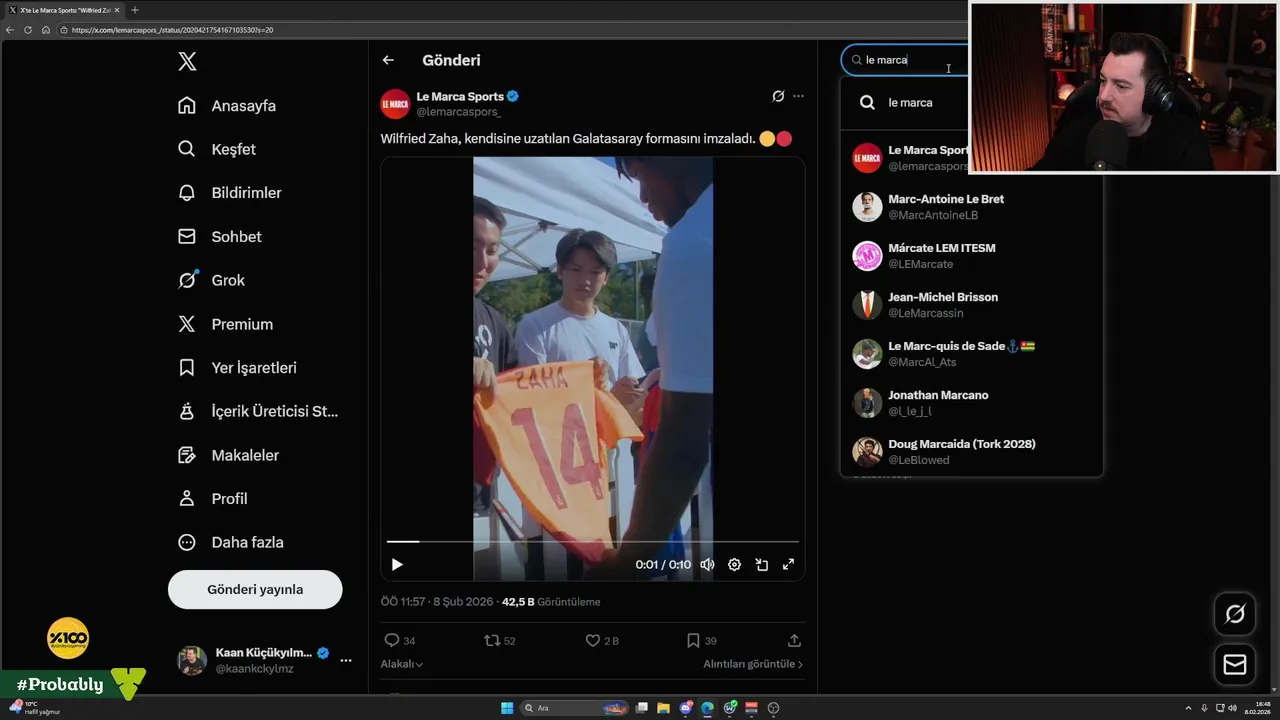
Task: Click the taskbar Ara search box
Action: click(576, 708)
